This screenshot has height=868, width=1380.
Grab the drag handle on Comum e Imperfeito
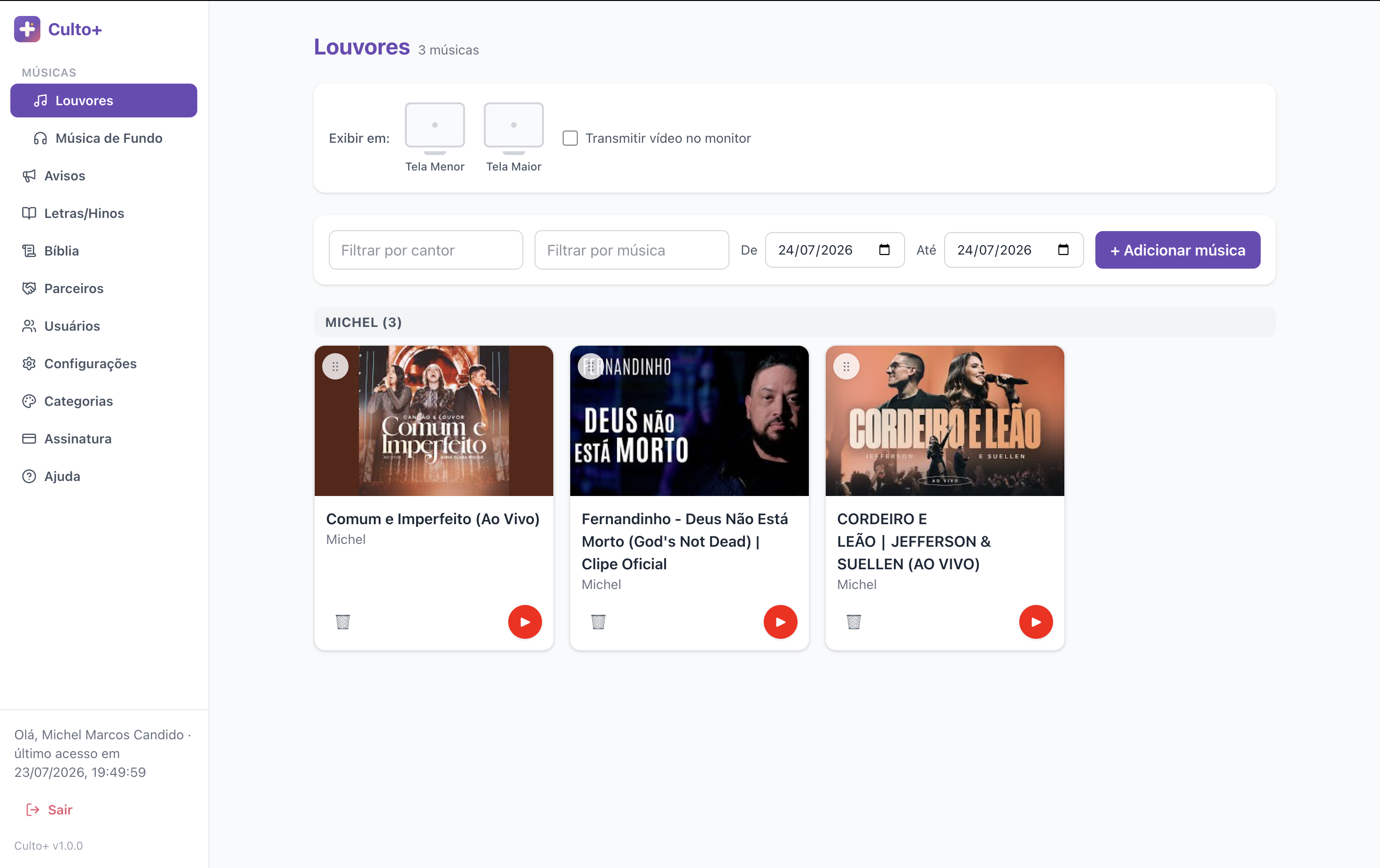coord(335,367)
